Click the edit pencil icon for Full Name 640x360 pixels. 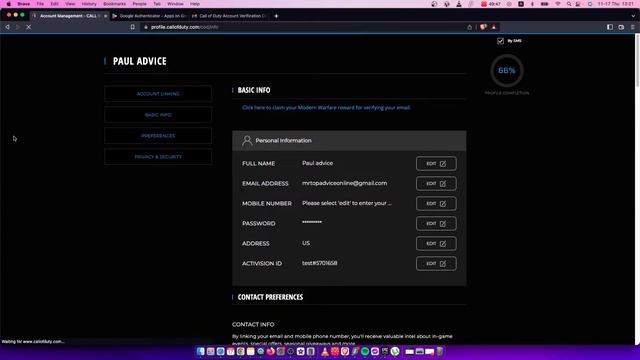click(443, 164)
